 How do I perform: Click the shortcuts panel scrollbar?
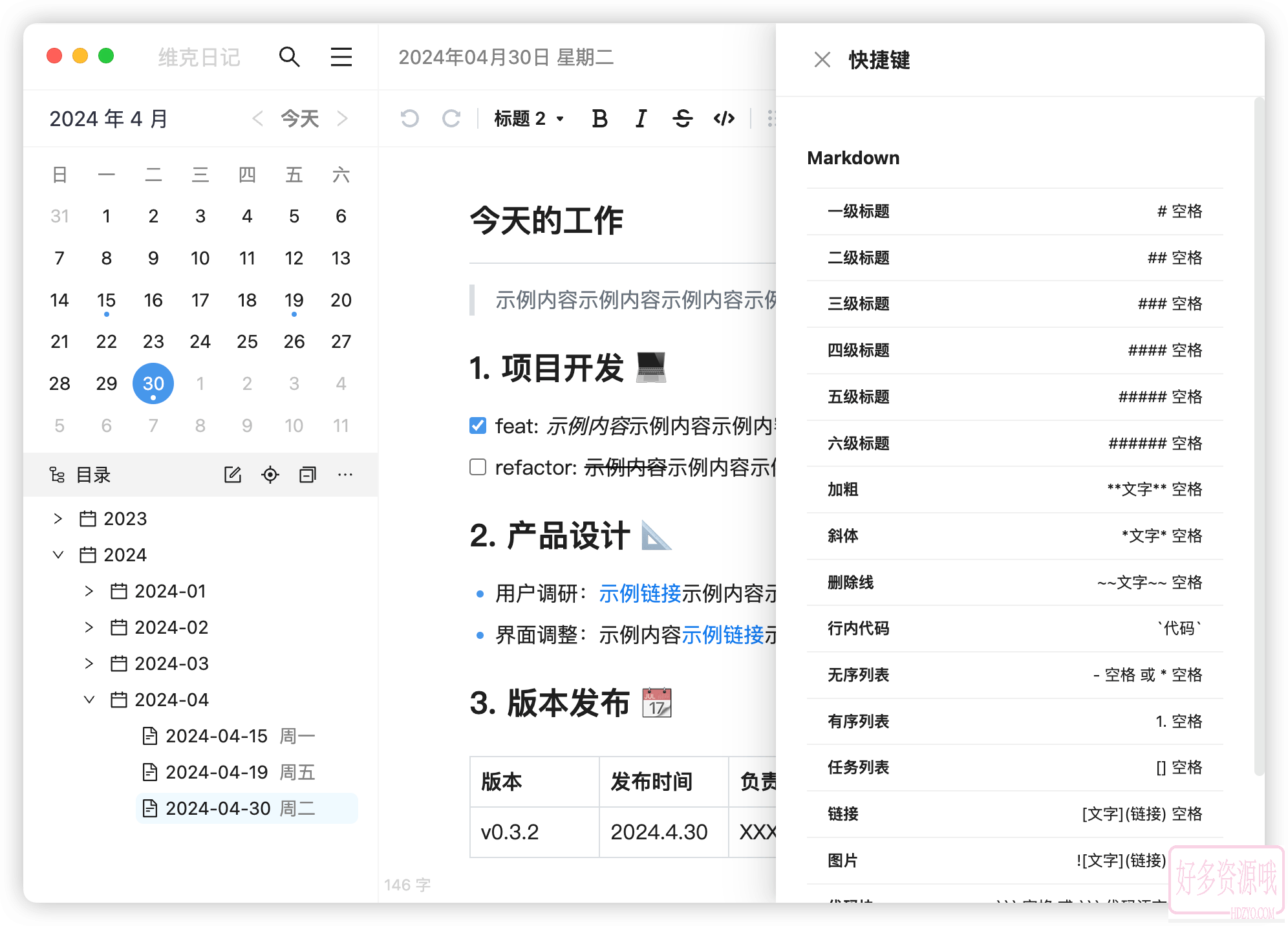click(1258, 436)
